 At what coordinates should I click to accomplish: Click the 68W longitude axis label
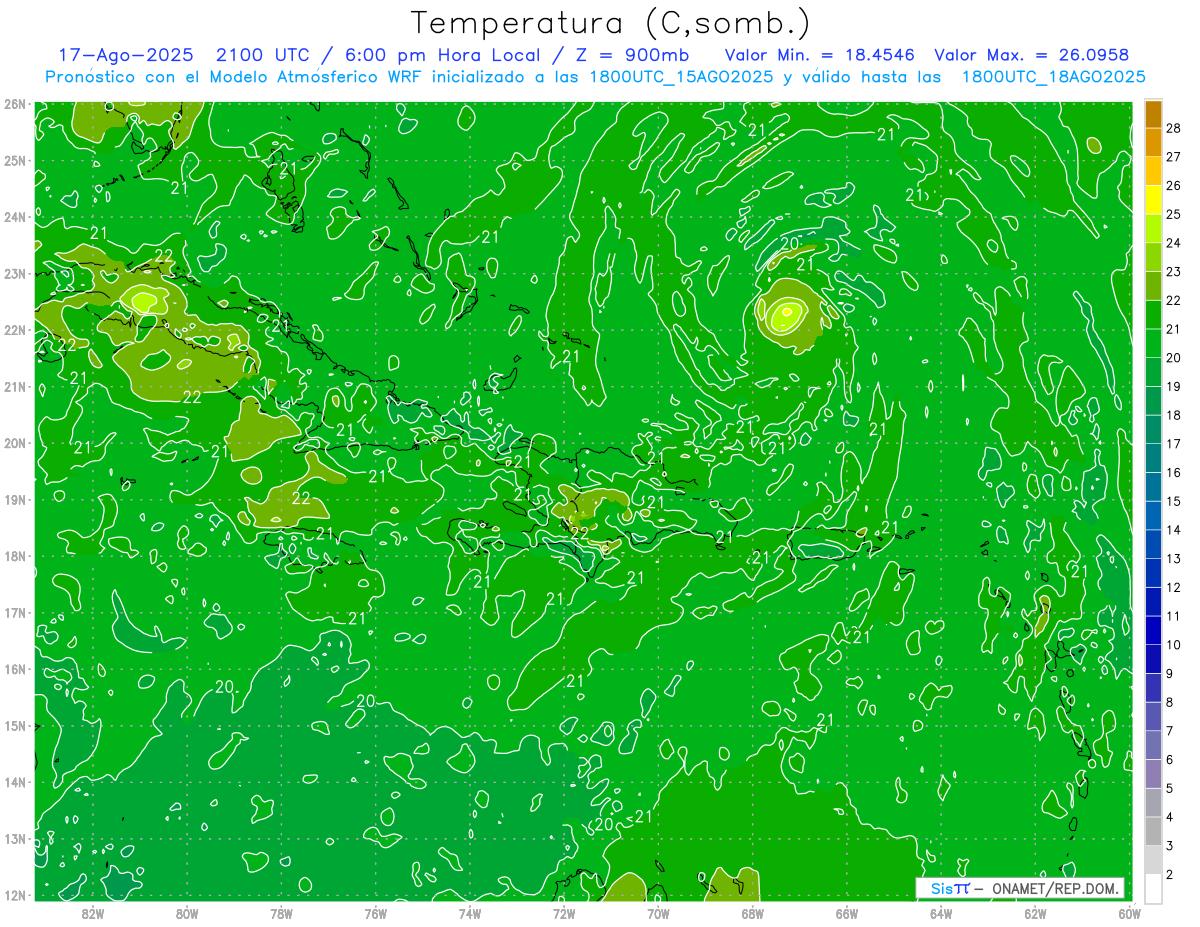pos(753,913)
